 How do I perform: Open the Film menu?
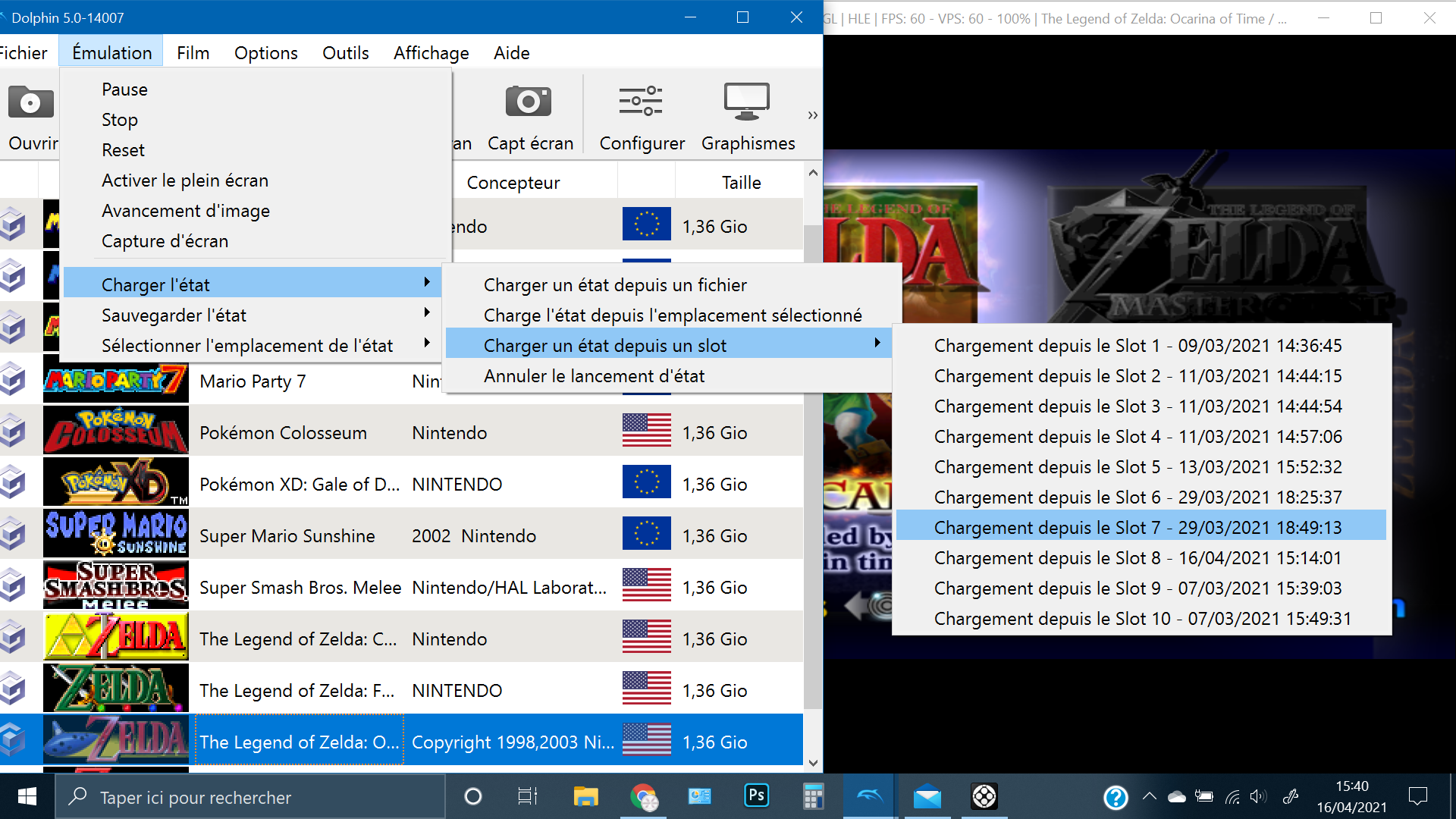tap(193, 52)
